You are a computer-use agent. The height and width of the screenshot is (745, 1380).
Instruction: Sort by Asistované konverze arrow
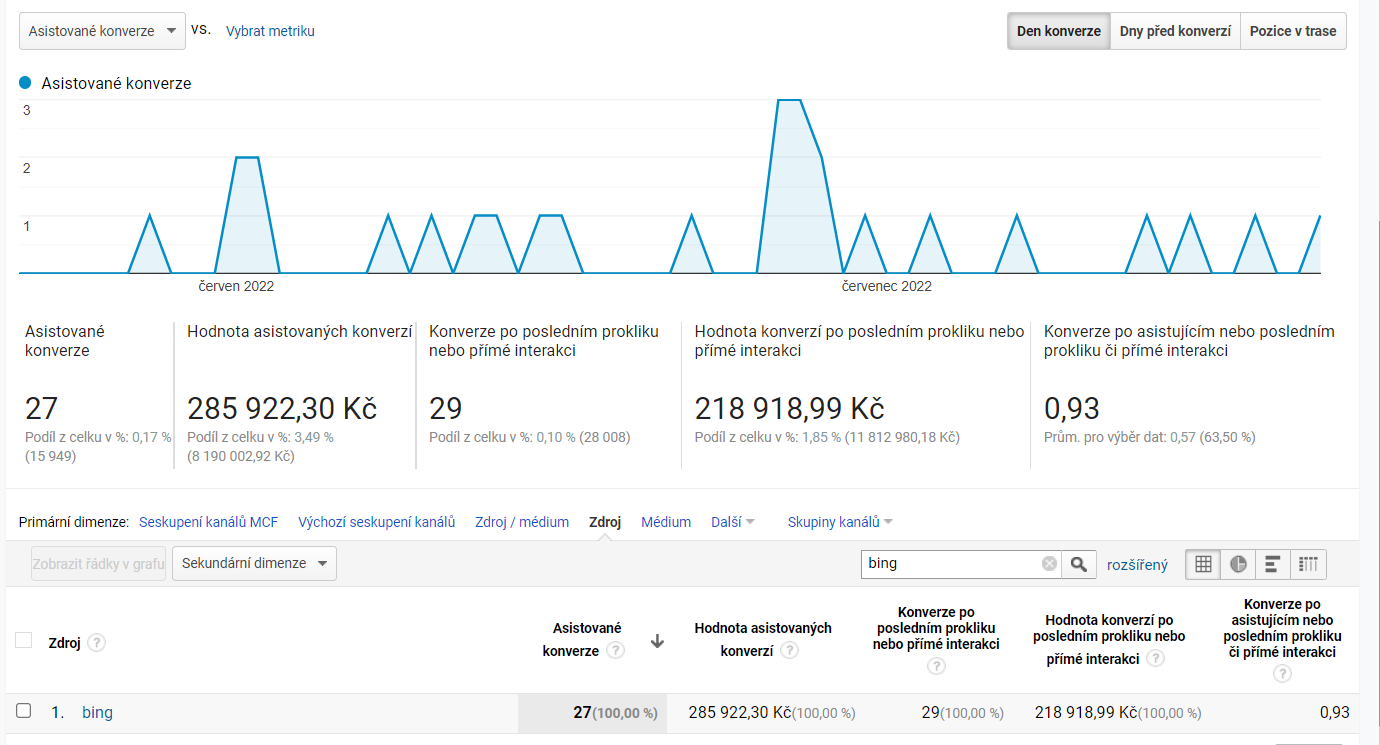(x=657, y=642)
